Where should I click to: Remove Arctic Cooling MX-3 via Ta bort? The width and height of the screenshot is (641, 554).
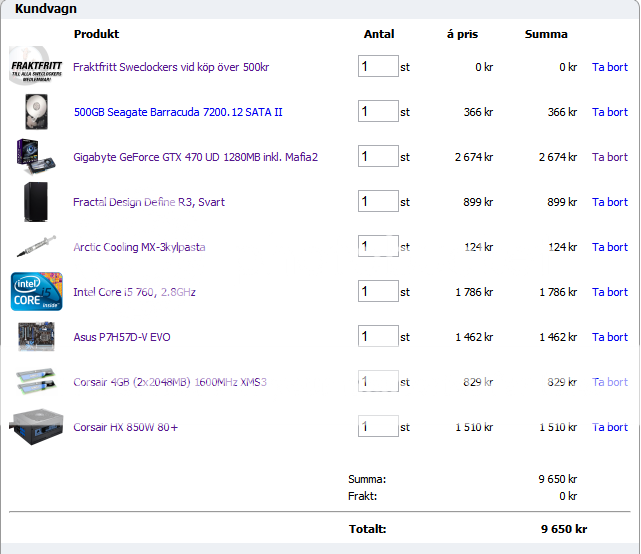pyautogui.click(x=610, y=247)
